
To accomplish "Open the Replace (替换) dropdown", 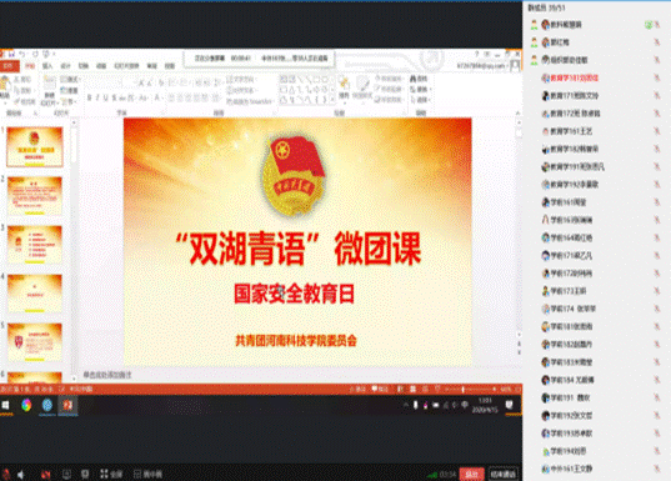I will 420,89.
